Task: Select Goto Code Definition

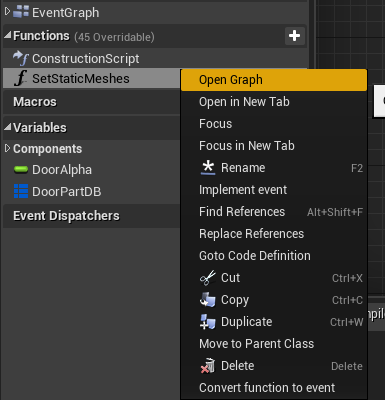Action: coord(274,256)
